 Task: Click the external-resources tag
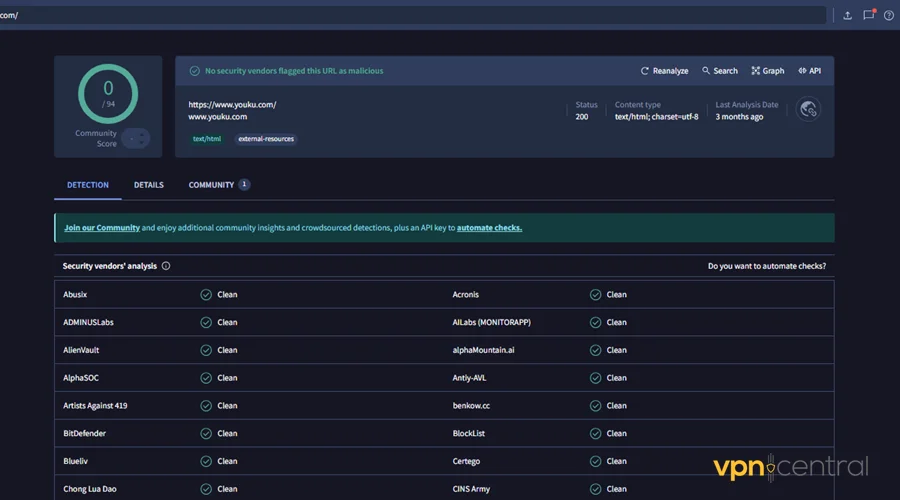(x=266, y=139)
